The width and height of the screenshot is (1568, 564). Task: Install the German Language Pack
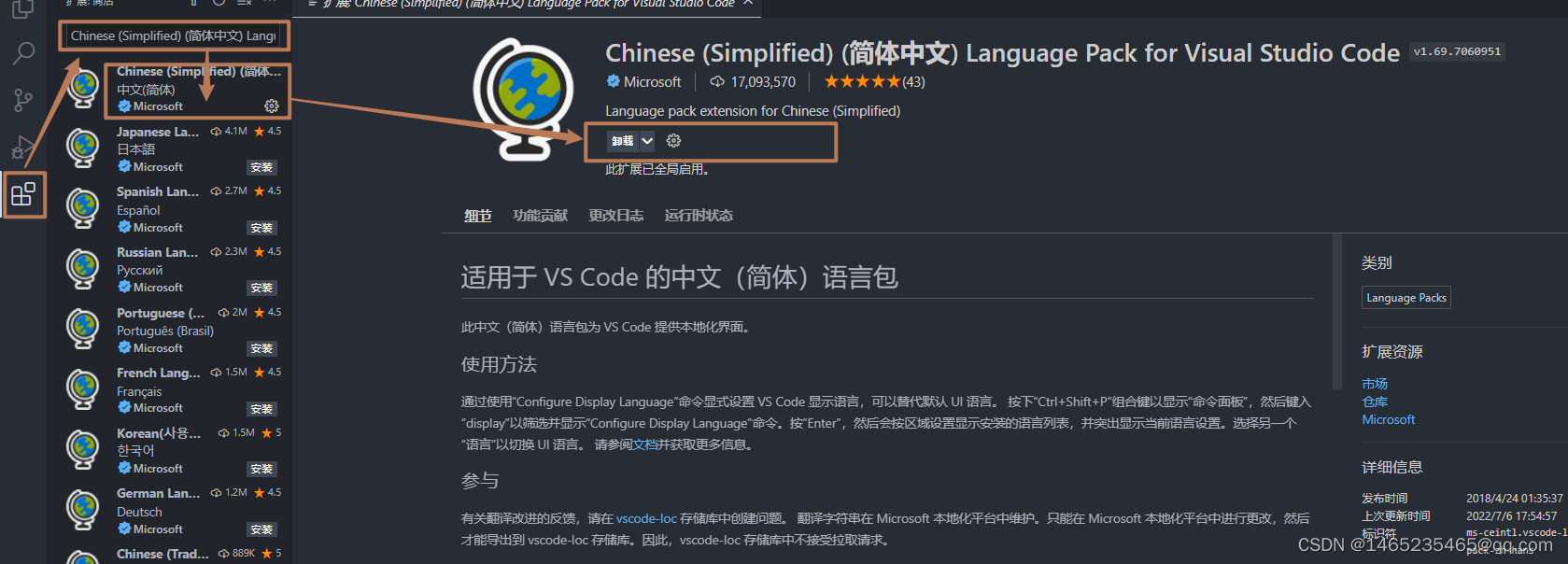261,529
